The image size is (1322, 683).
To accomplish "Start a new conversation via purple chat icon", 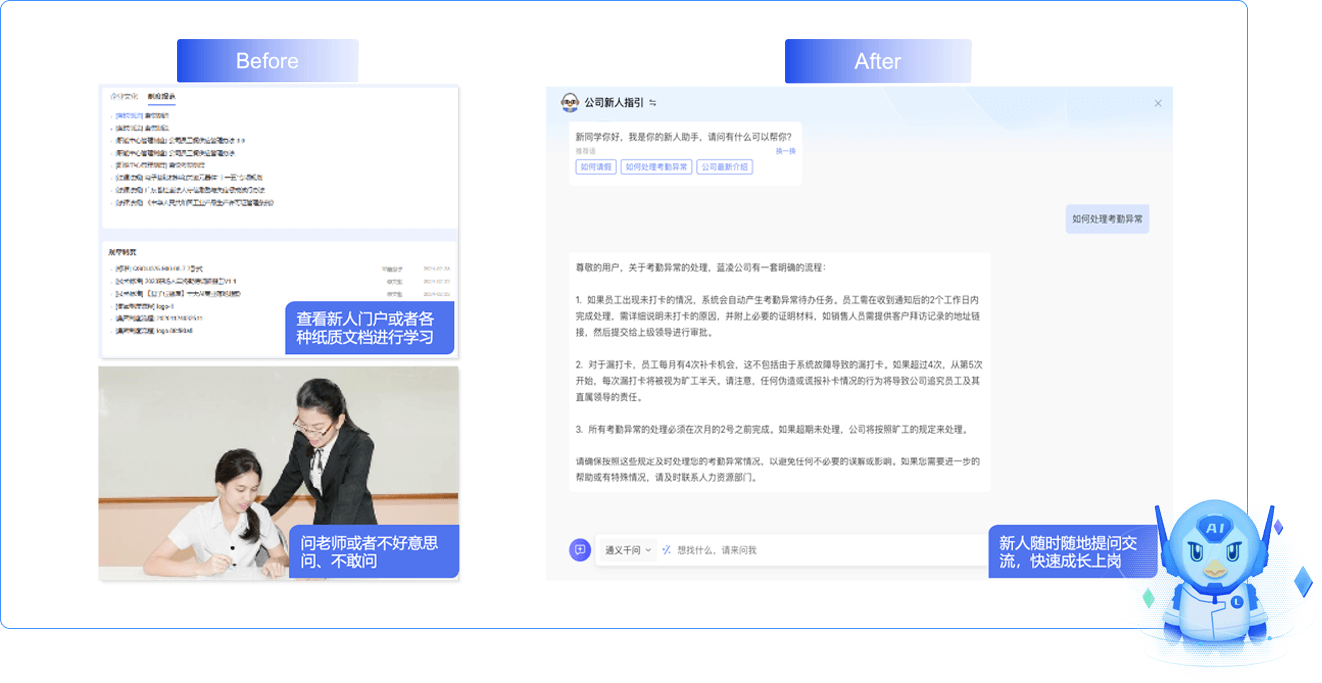I will (x=579, y=550).
